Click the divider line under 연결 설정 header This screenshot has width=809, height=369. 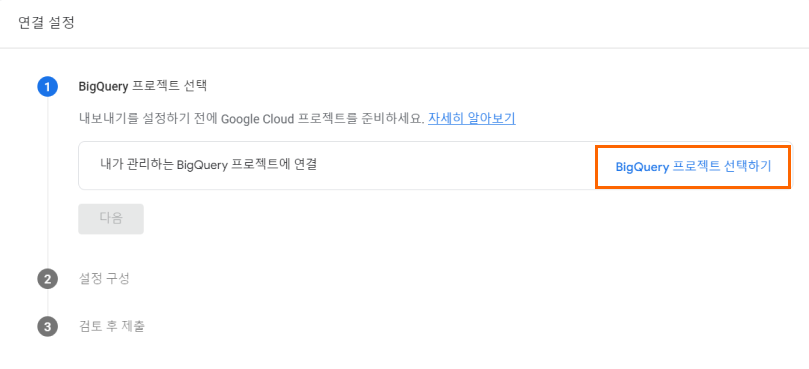click(404, 48)
